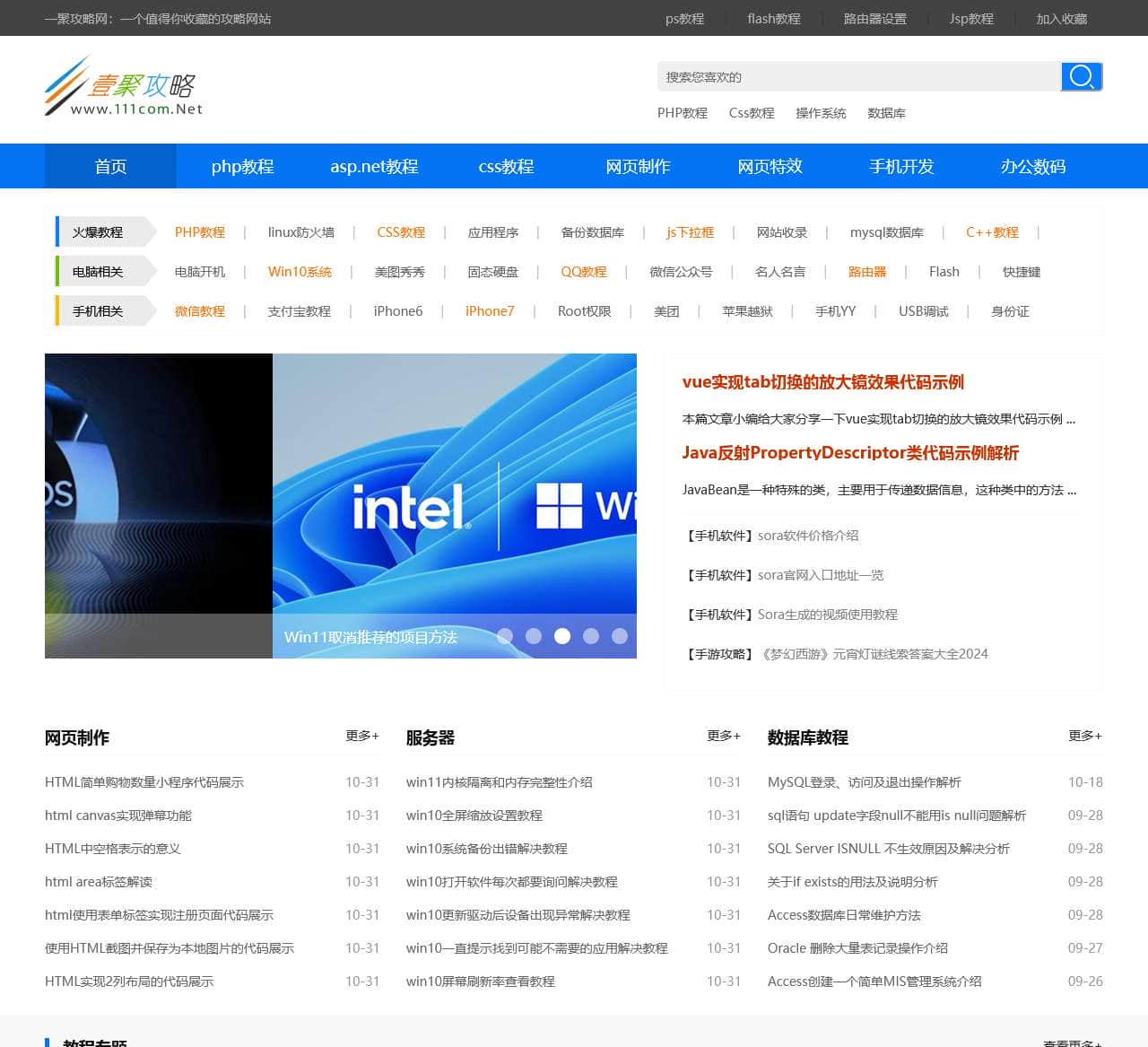Click the blue search magnifier button
The height and width of the screenshot is (1047, 1148).
(1081, 77)
